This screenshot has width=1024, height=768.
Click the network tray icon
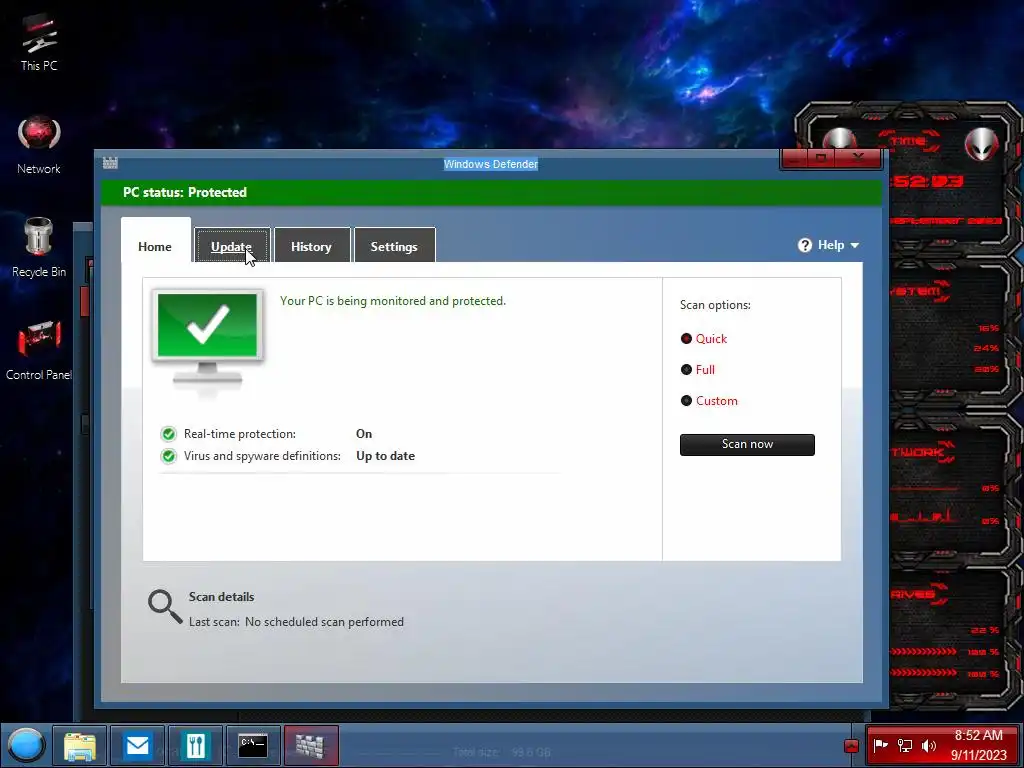(x=904, y=745)
